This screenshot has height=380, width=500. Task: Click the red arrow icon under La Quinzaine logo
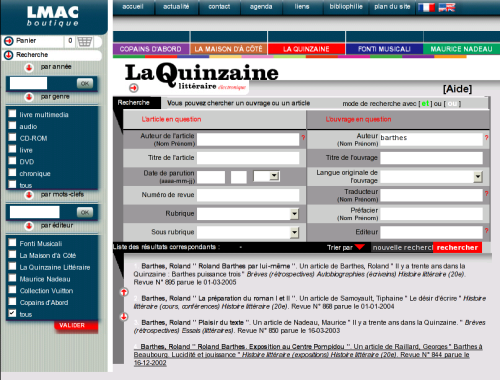pyautogui.click(x=134, y=88)
